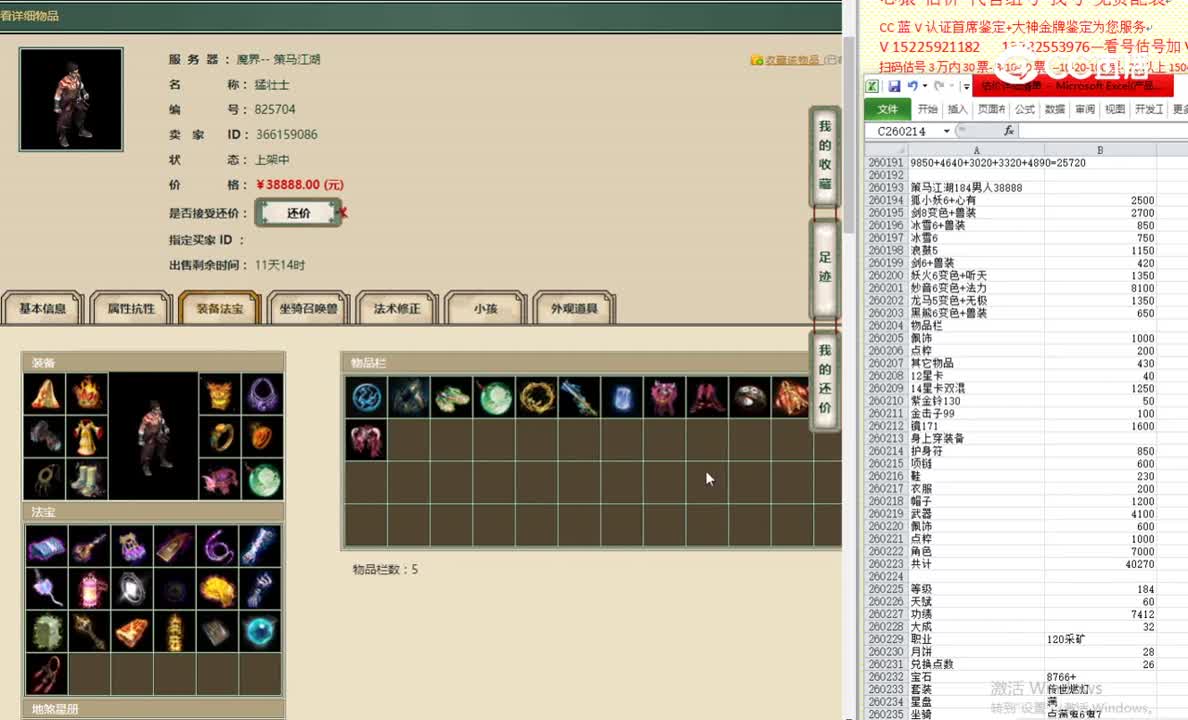The height and width of the screenshot is (720, 1188).
Task: Open the Excel 开始 ribbon tab
Action: click(927, 109)
